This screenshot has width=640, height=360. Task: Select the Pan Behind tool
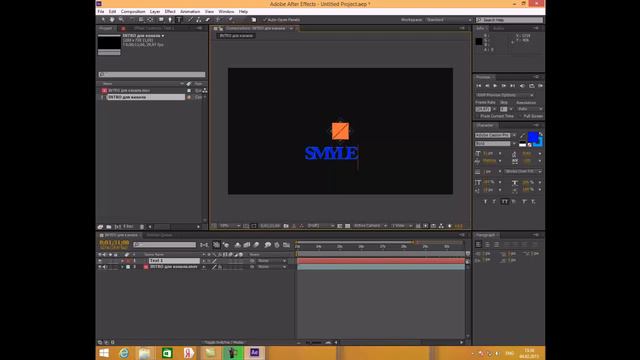(150, 20)
